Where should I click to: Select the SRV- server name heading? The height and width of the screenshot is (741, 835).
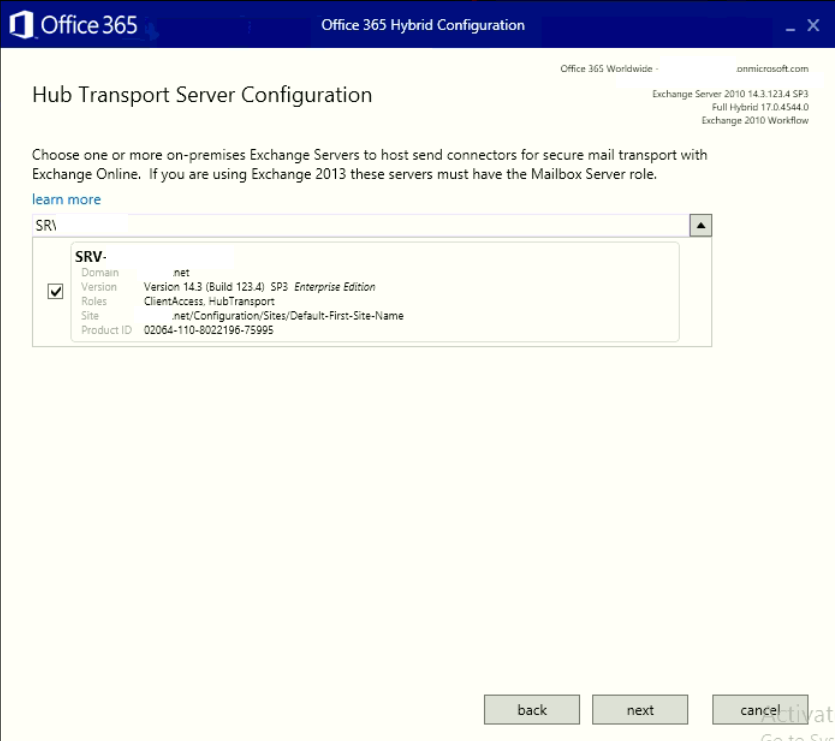pyautogui.click(x=91, y=257)
